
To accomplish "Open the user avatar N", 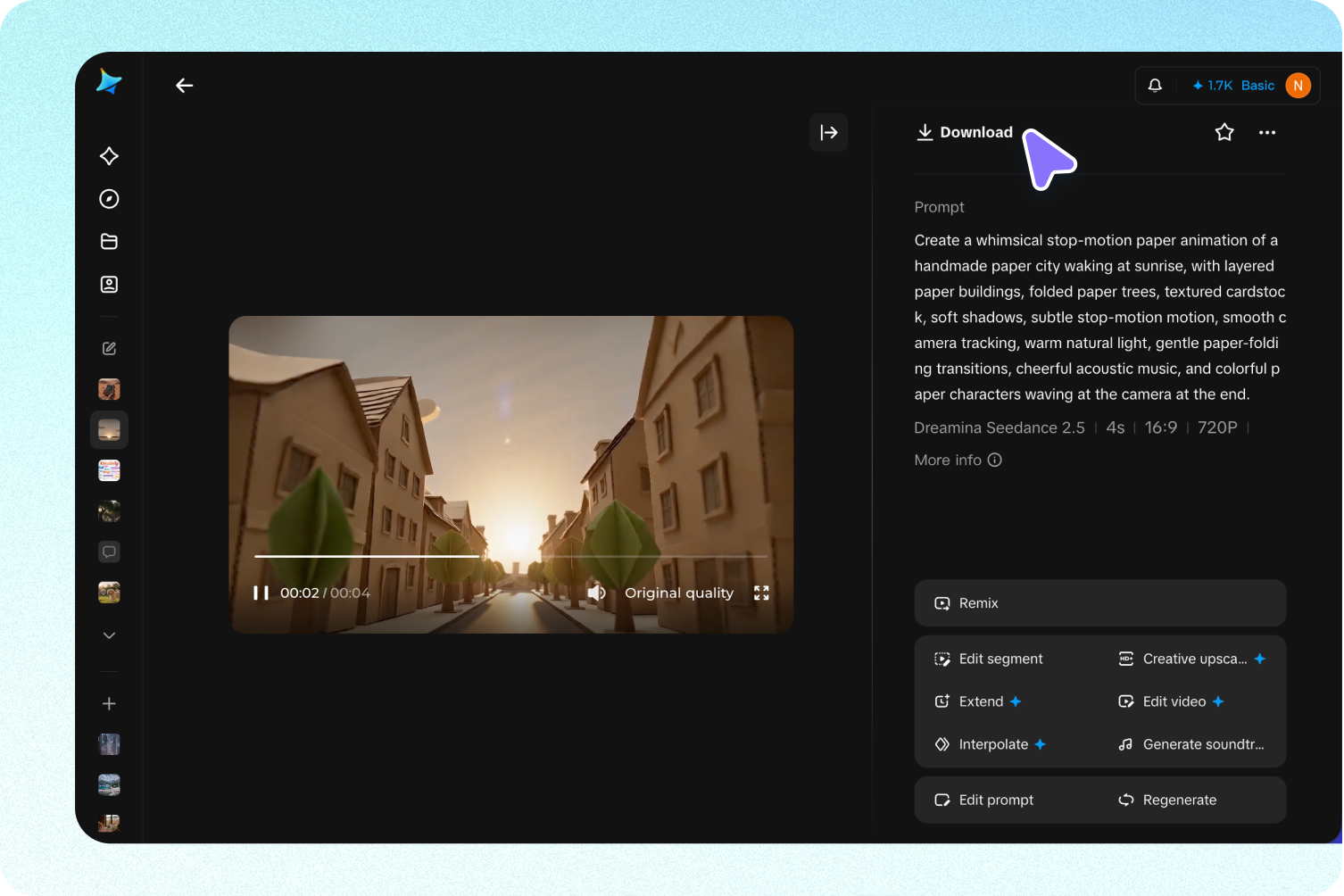I will (1298, 86).
